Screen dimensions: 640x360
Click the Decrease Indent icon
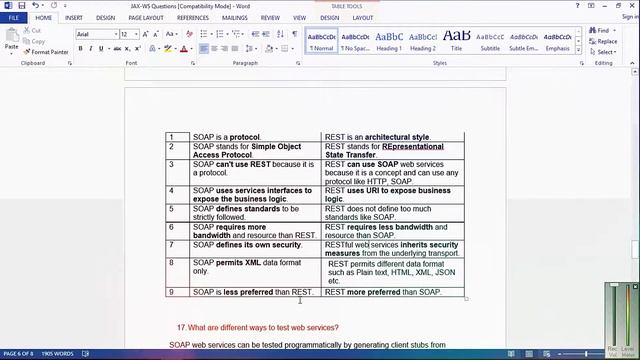255,34
